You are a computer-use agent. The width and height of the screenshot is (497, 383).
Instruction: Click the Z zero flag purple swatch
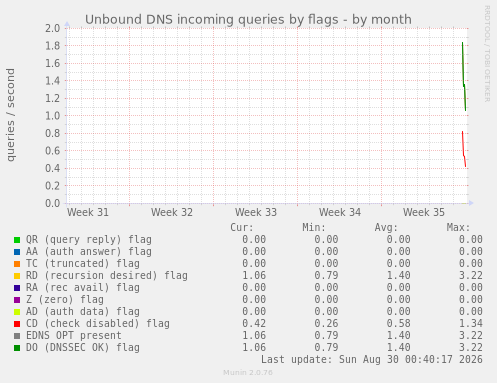point(17,300)
